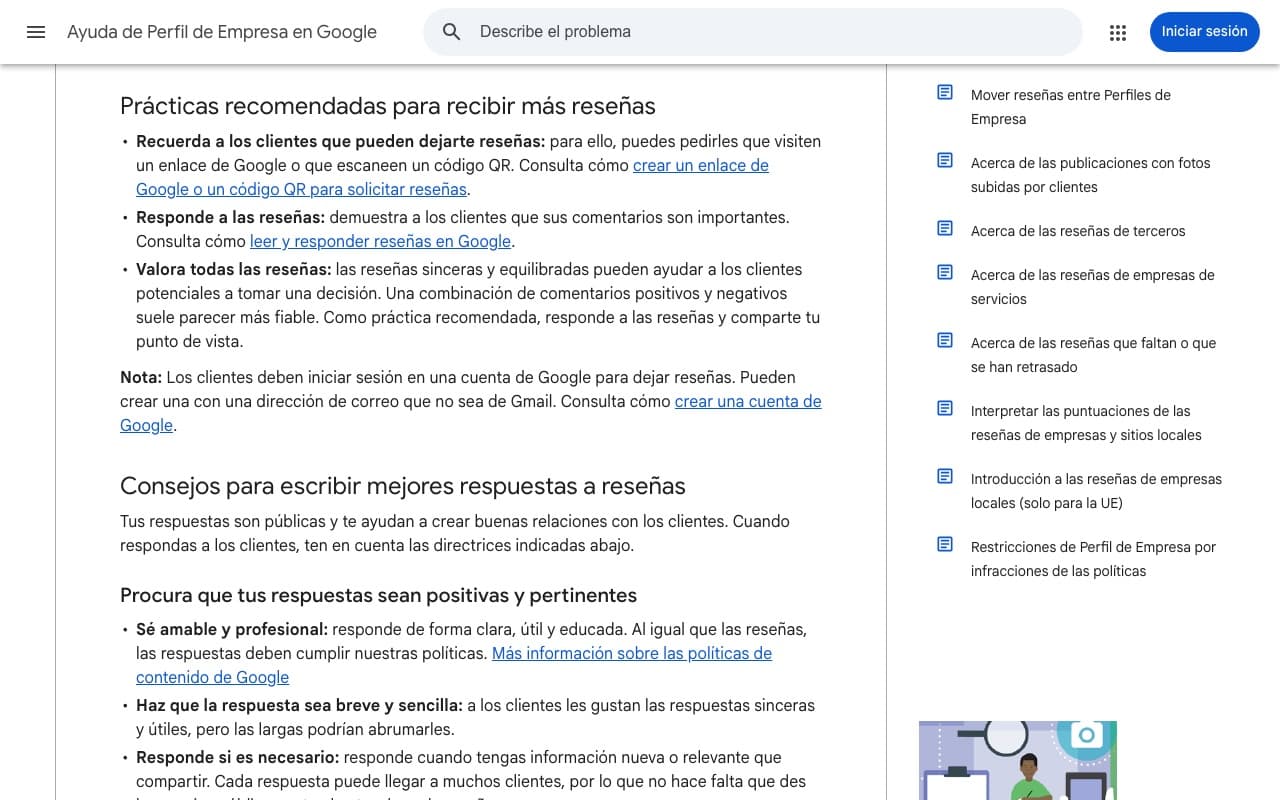Open Mover reseñas entre Perfiles de Empresa article

[1070, 107]
